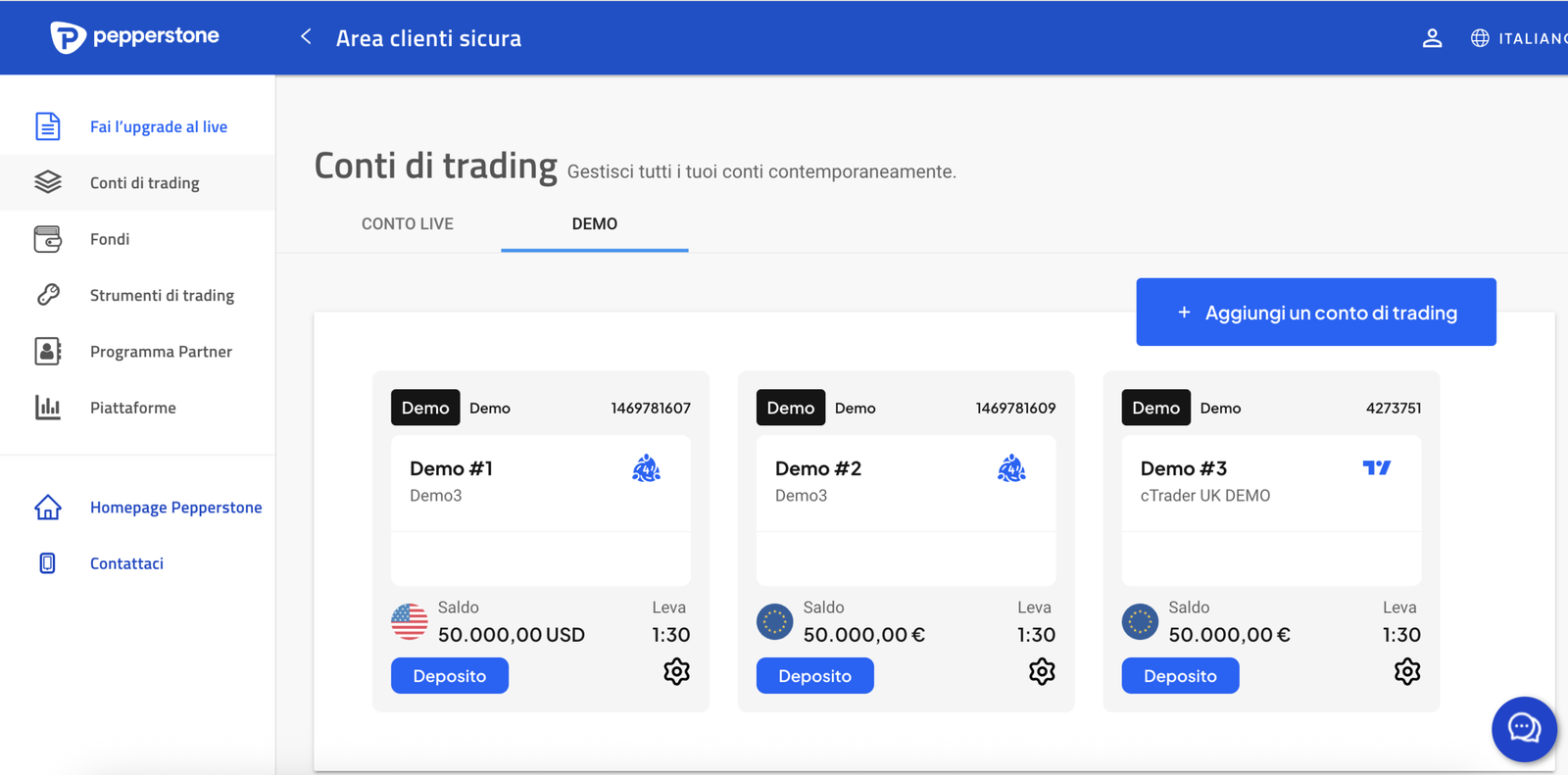
Task: Open Piattaforme in the sidebar
Action: click(133, 408)
